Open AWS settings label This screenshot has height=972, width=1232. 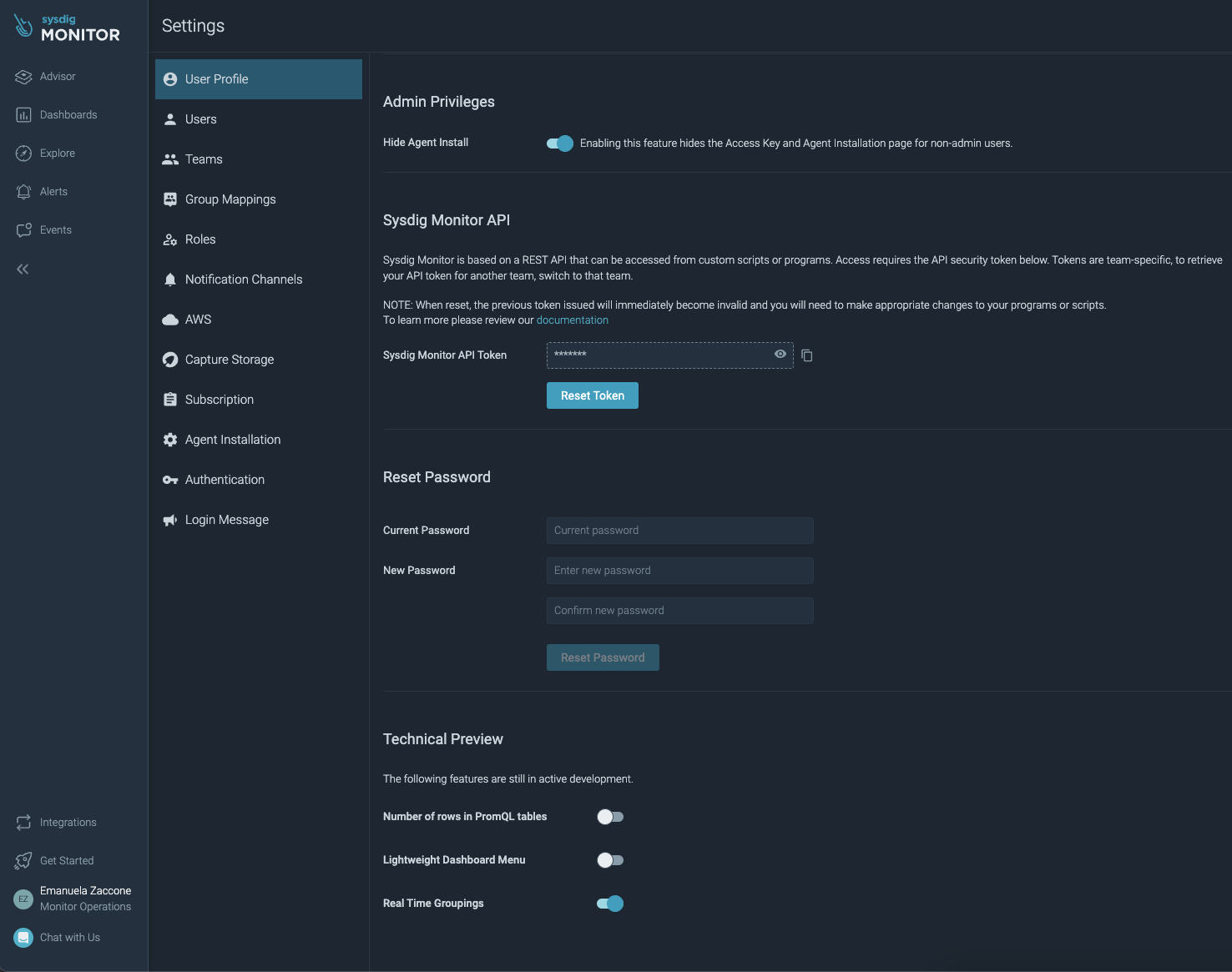pos(198,320)
